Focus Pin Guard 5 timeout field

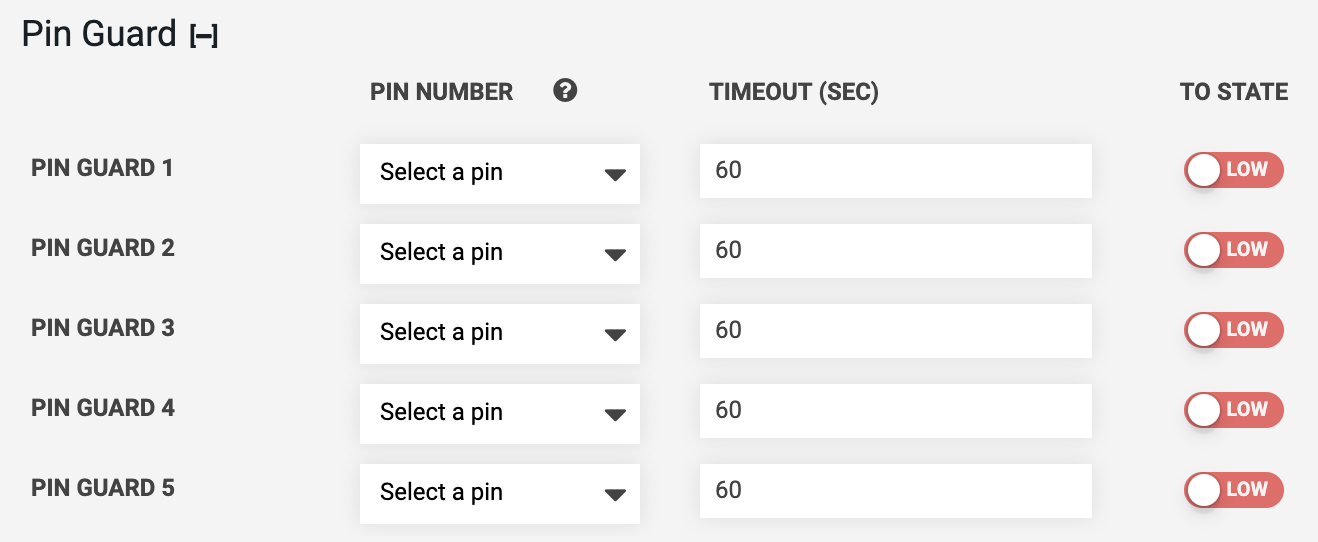[x=896, y=491]
